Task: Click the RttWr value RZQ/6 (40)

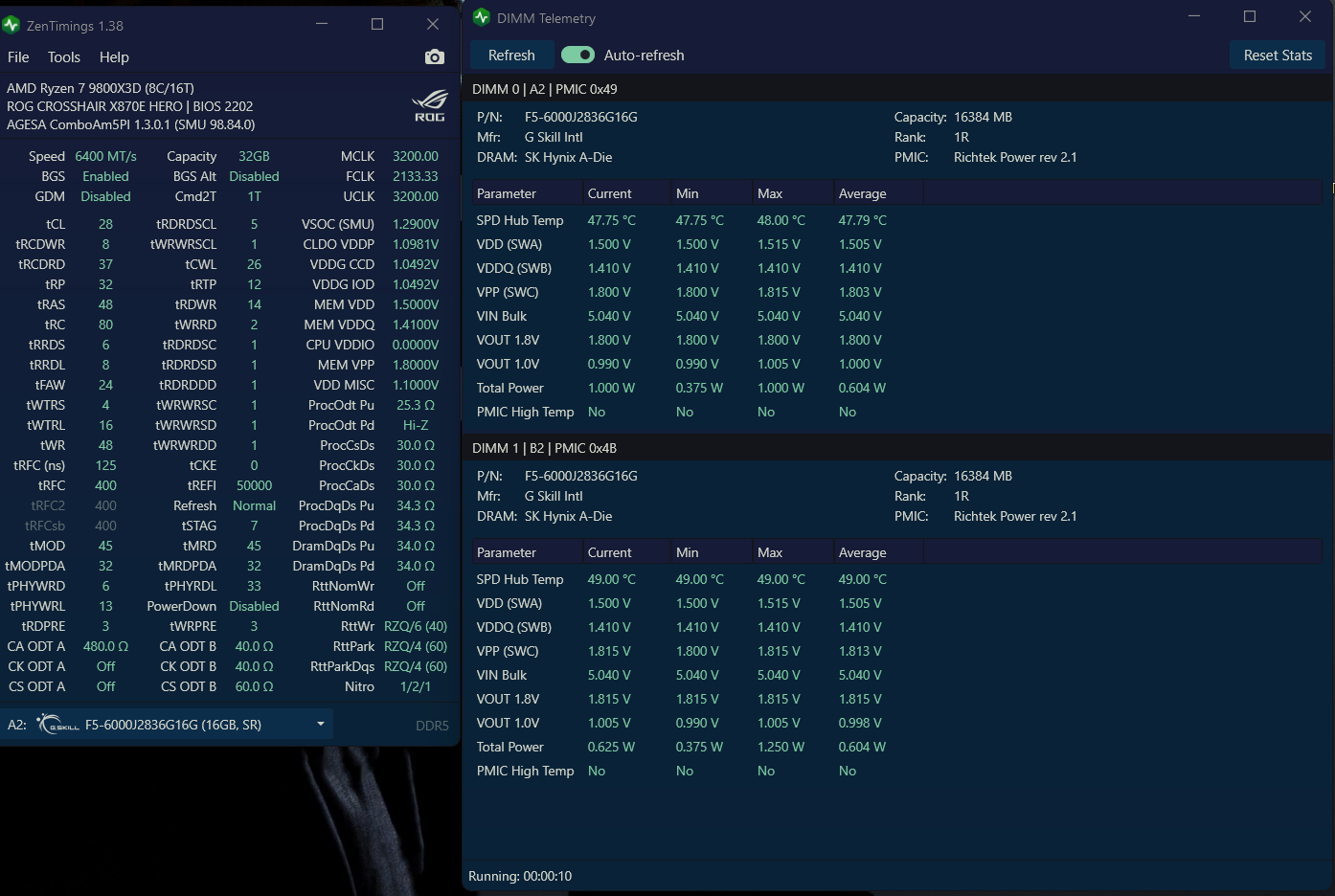Action: (416, 626)
